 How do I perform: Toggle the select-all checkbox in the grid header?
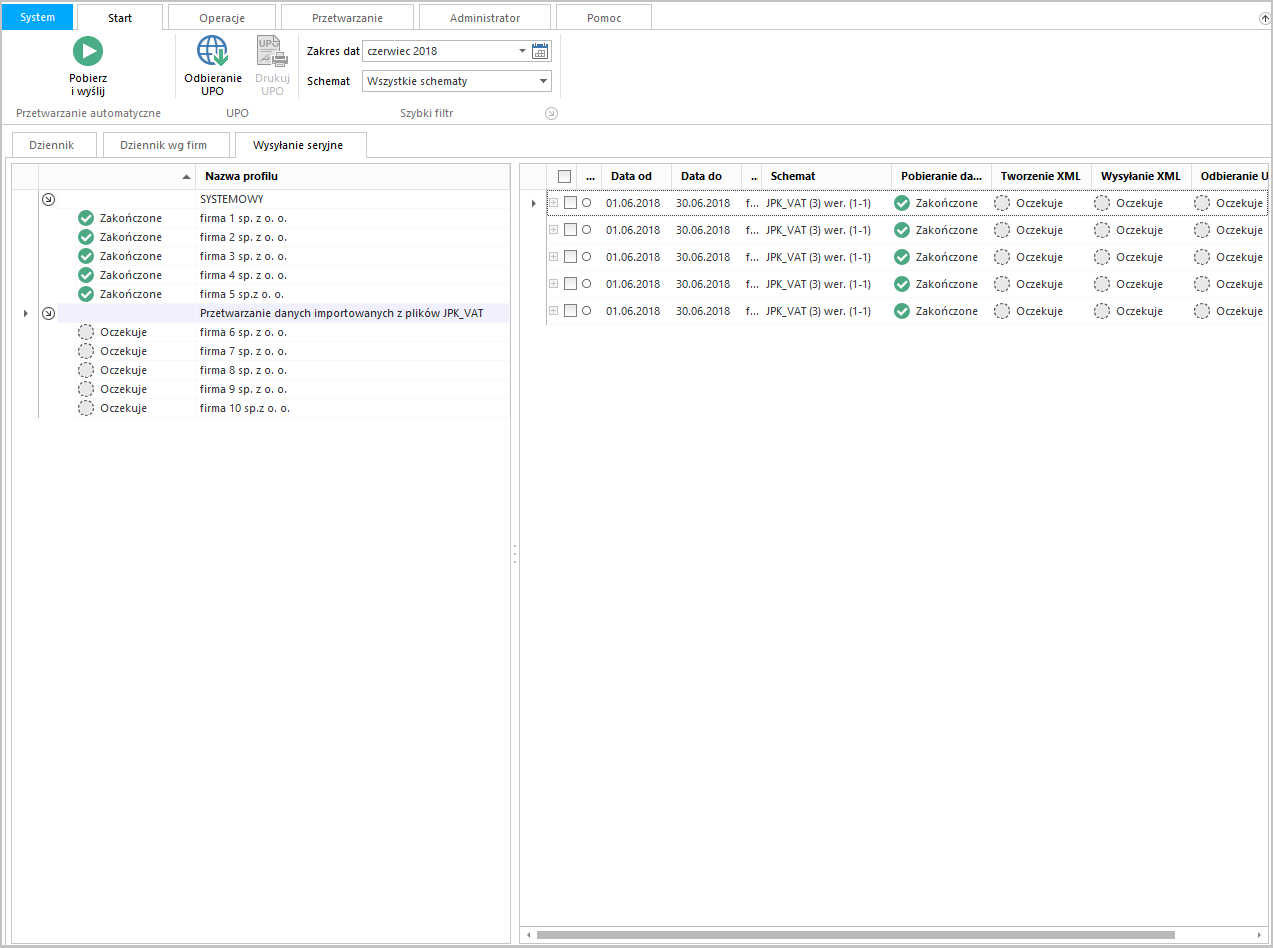point(564,176)
